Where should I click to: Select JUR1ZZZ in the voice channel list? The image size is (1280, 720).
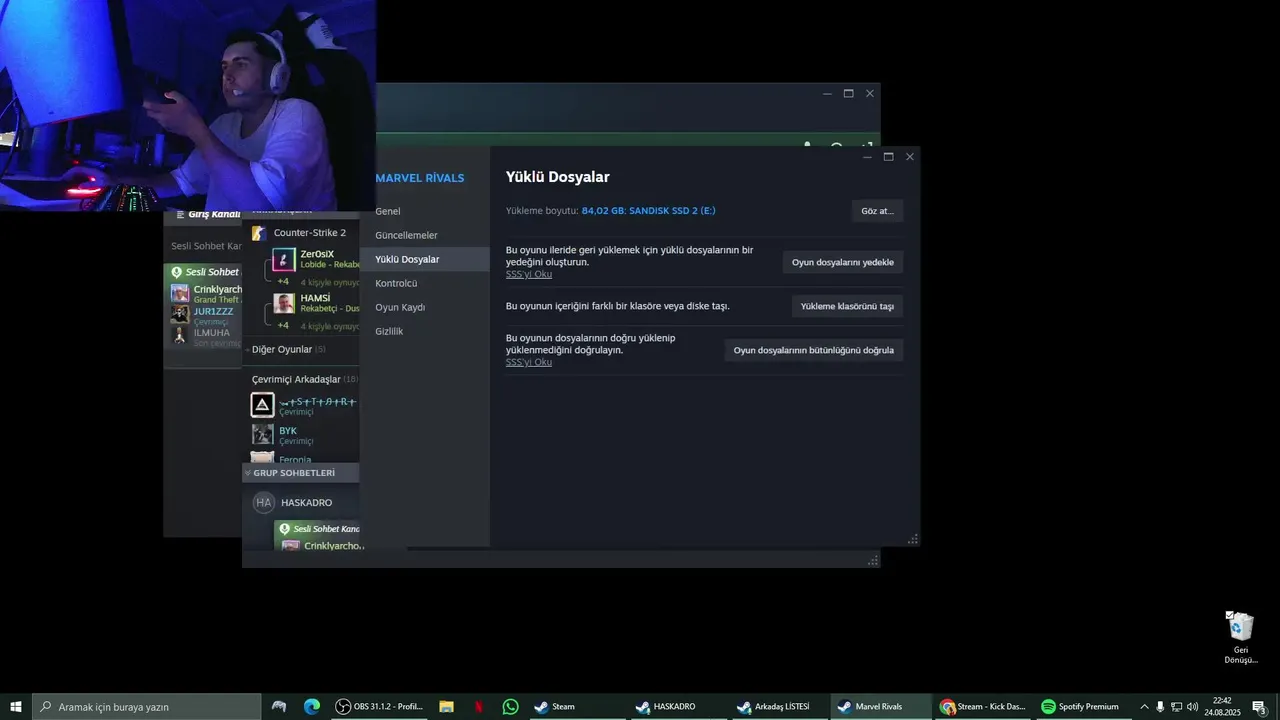(x=213, y=311)
